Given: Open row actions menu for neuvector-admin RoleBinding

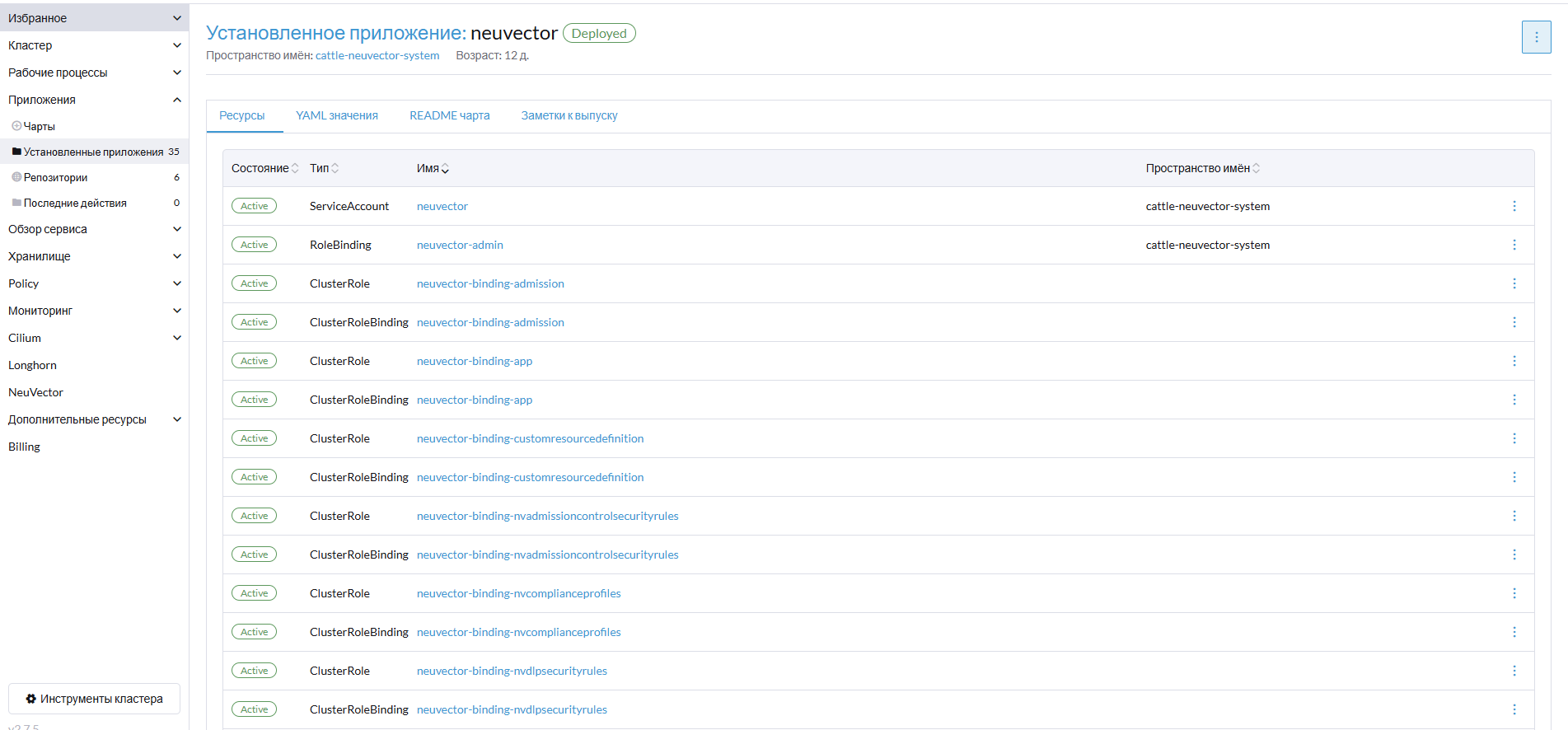Looking at the screenshot, I should [1514, 245].
